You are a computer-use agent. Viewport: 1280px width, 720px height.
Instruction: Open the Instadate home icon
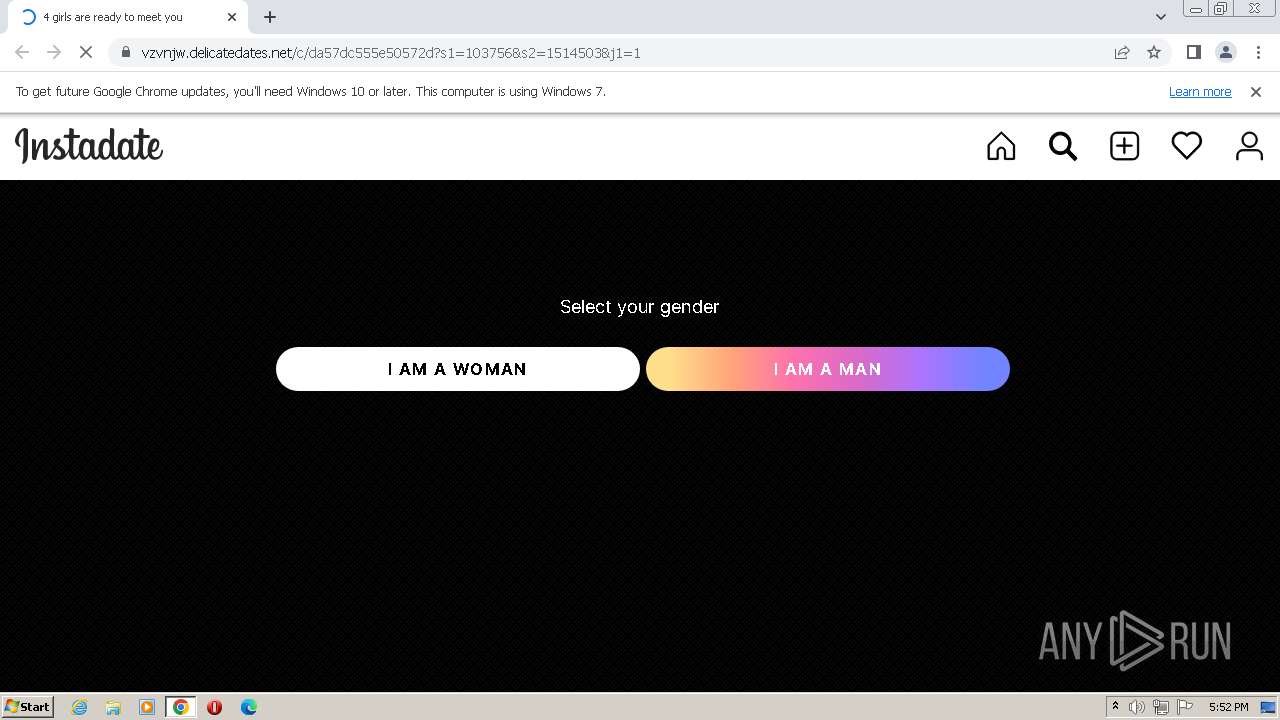(x=1001, y=146)
